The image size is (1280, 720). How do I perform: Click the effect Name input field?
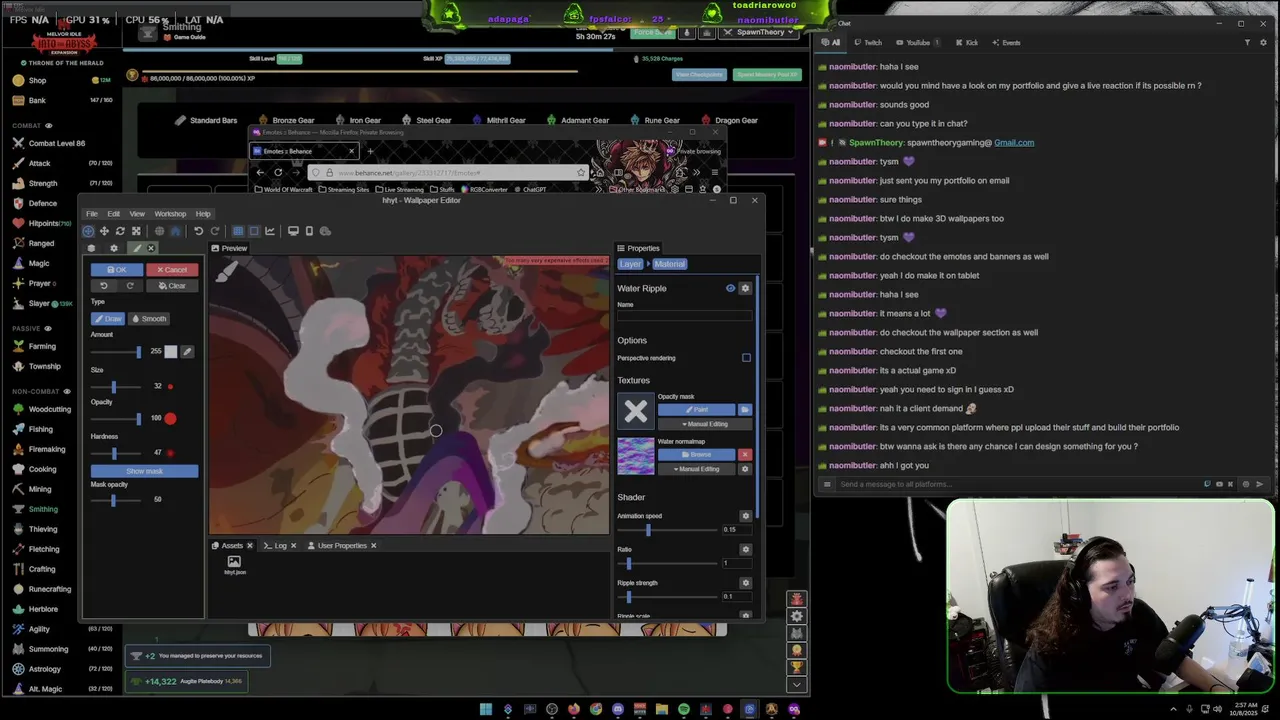pos(684,316)
